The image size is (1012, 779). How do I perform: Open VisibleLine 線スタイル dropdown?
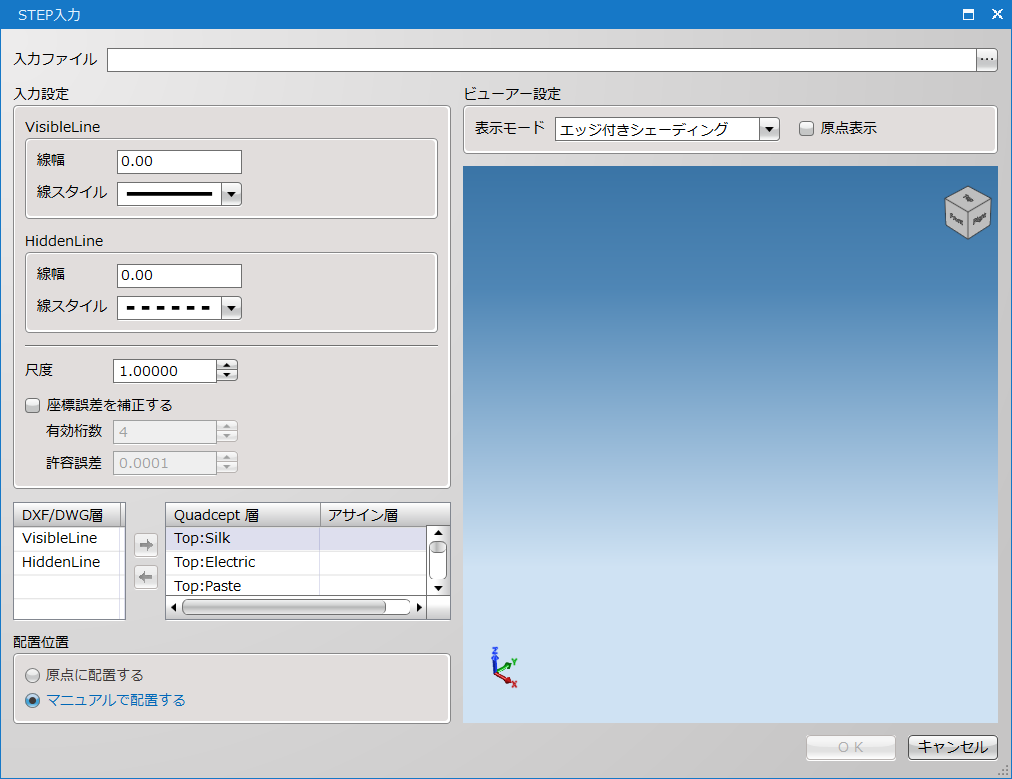tap(231, 193)
